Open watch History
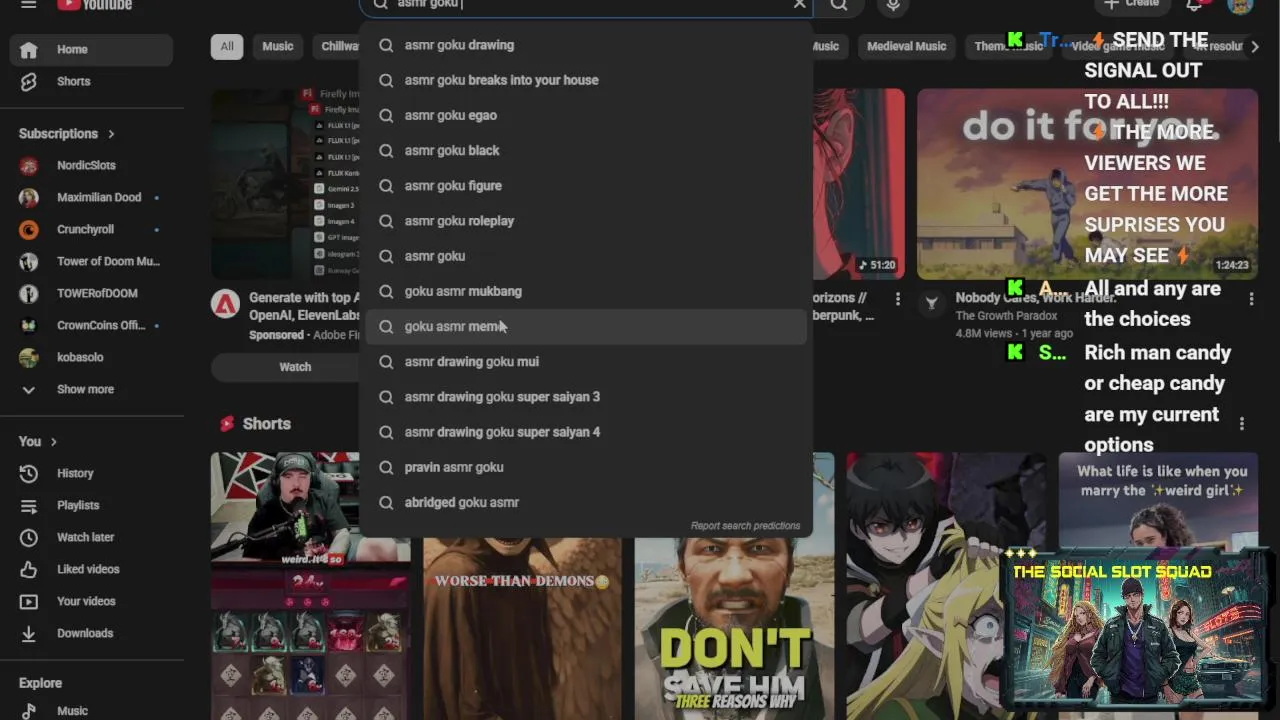This screenshot has height=720, width=1280. (92, 473)
